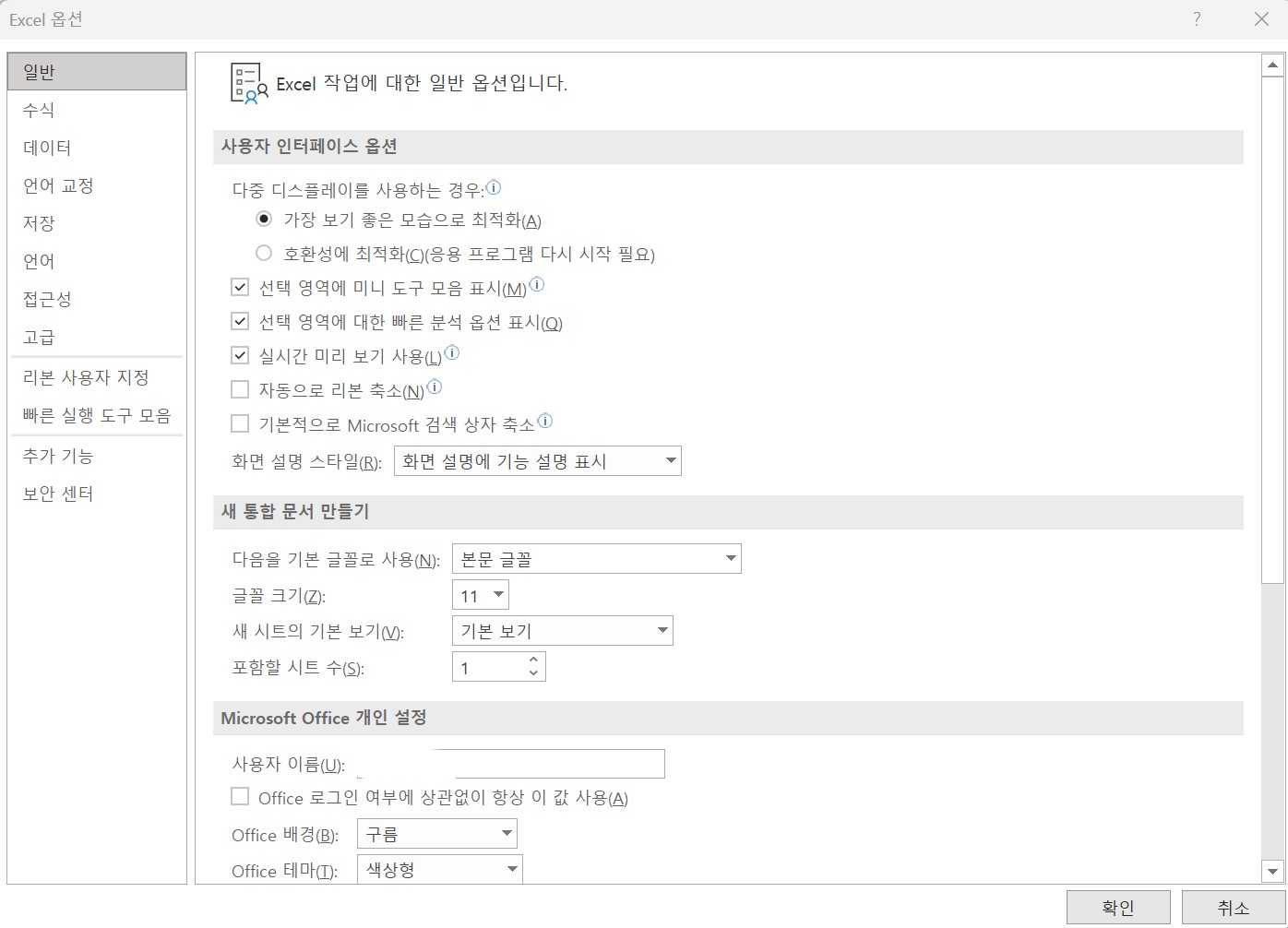This screenshot has height=928, width=1288.
Task: Open 언어 교정 category in sidebar
Action: click(97, 185)
